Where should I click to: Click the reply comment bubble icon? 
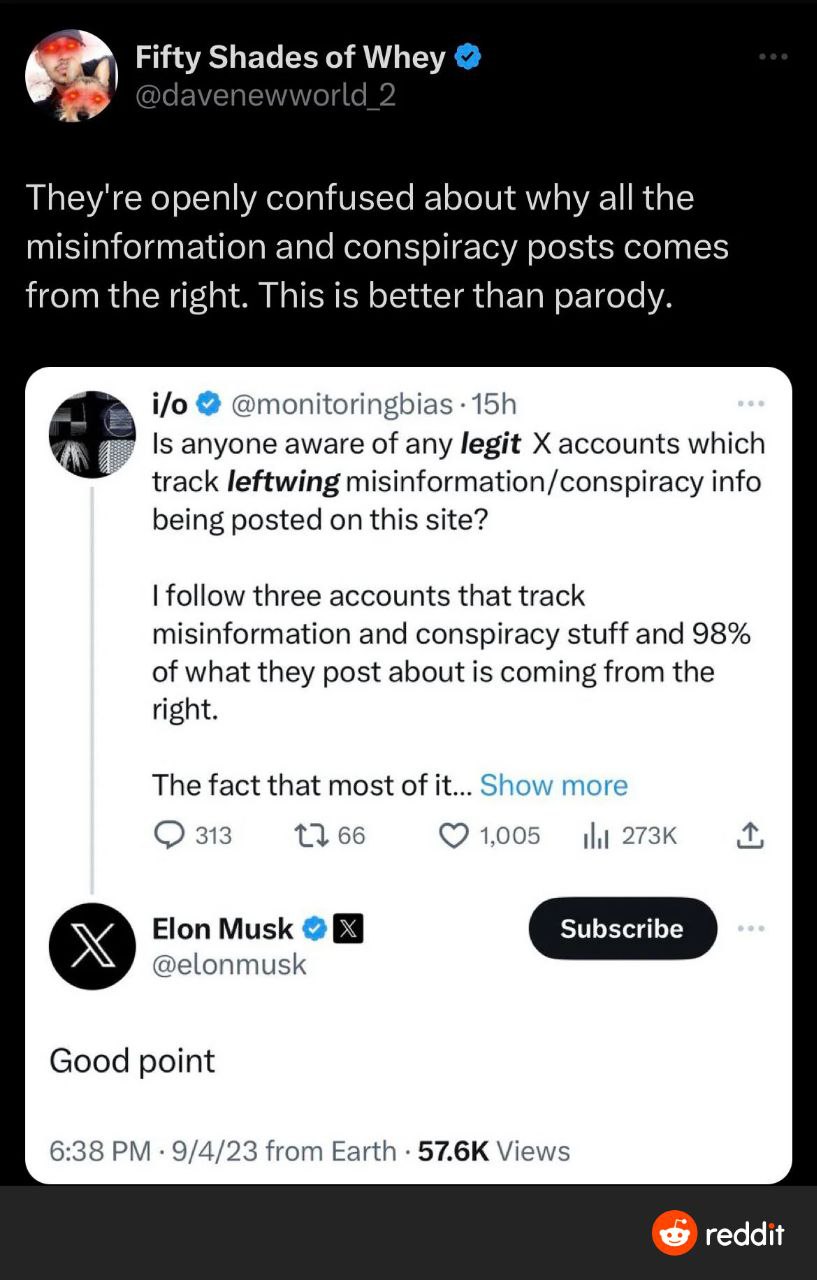tap(168, 835)
